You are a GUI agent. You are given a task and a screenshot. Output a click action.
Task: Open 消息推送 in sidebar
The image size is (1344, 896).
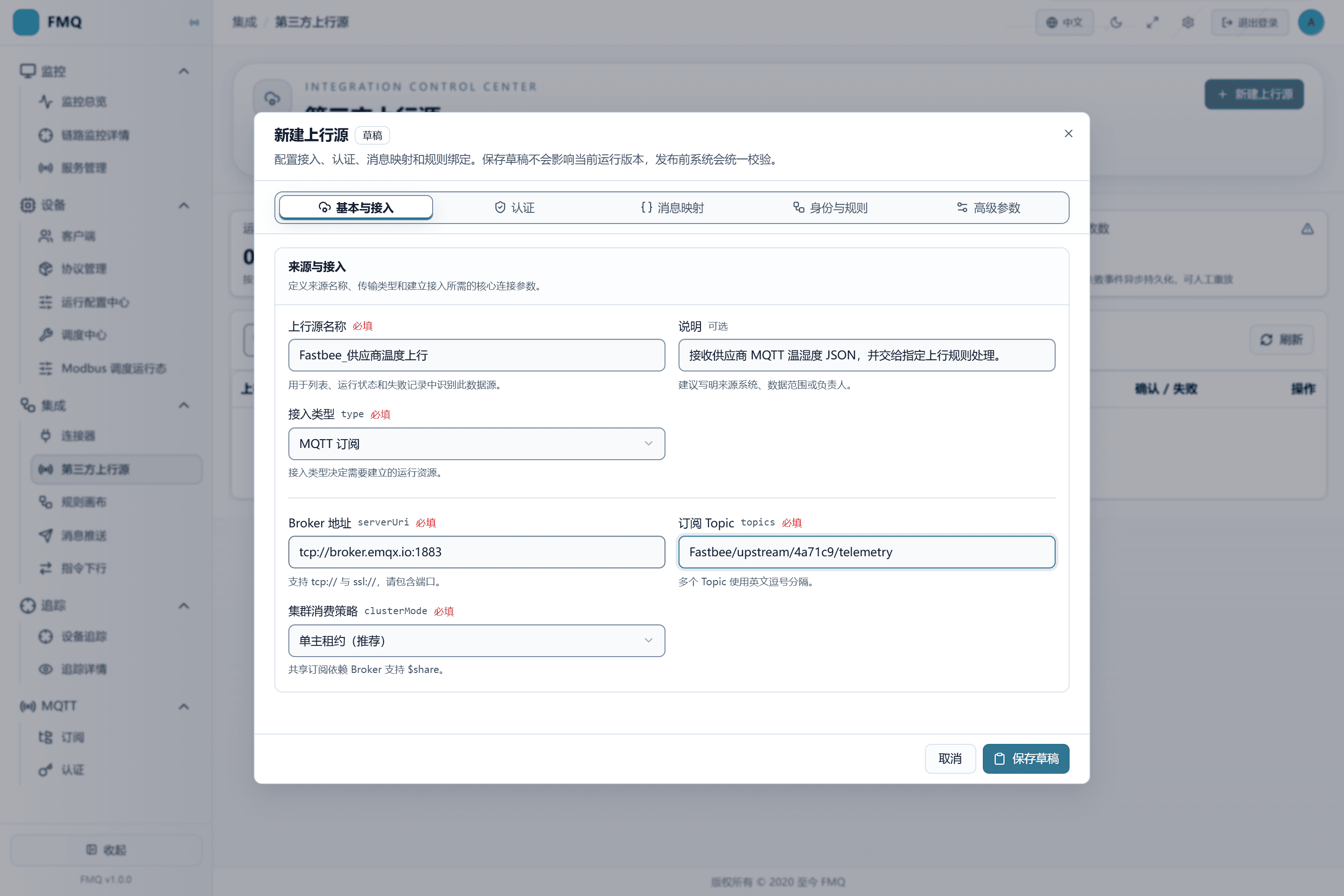click(117, 535)
